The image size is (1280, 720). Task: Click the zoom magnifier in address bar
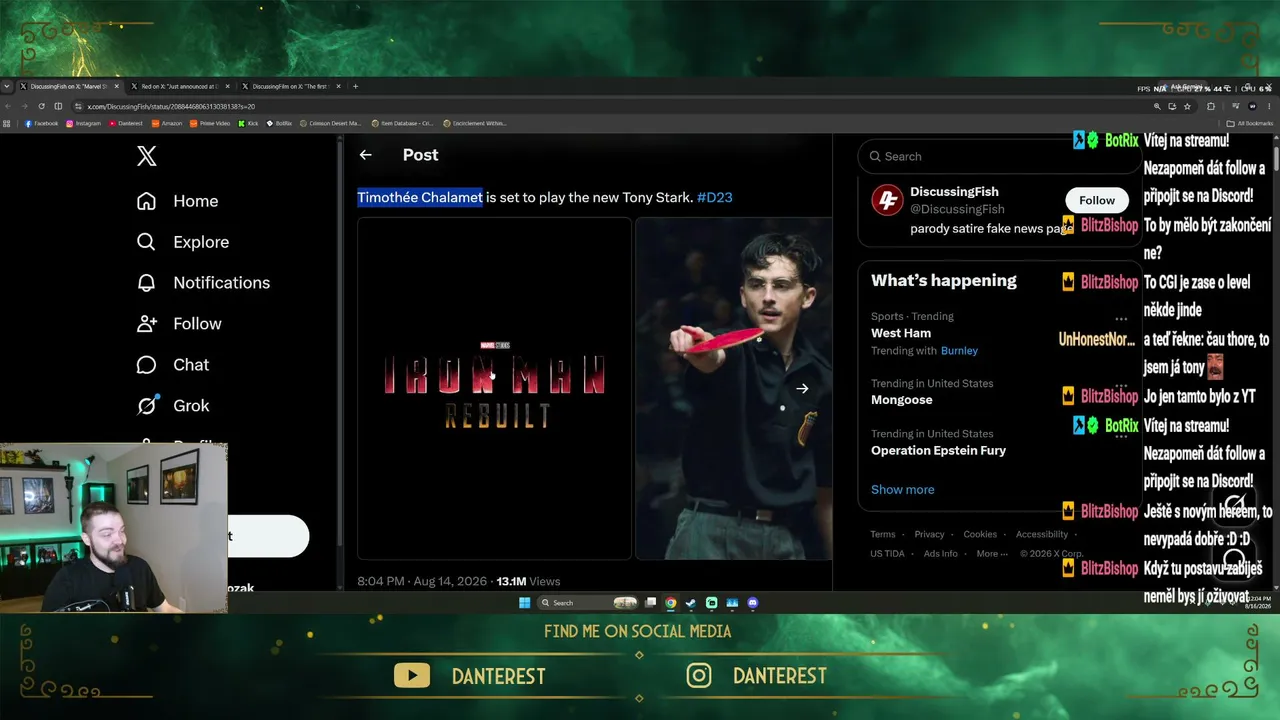click(1157, 106)
